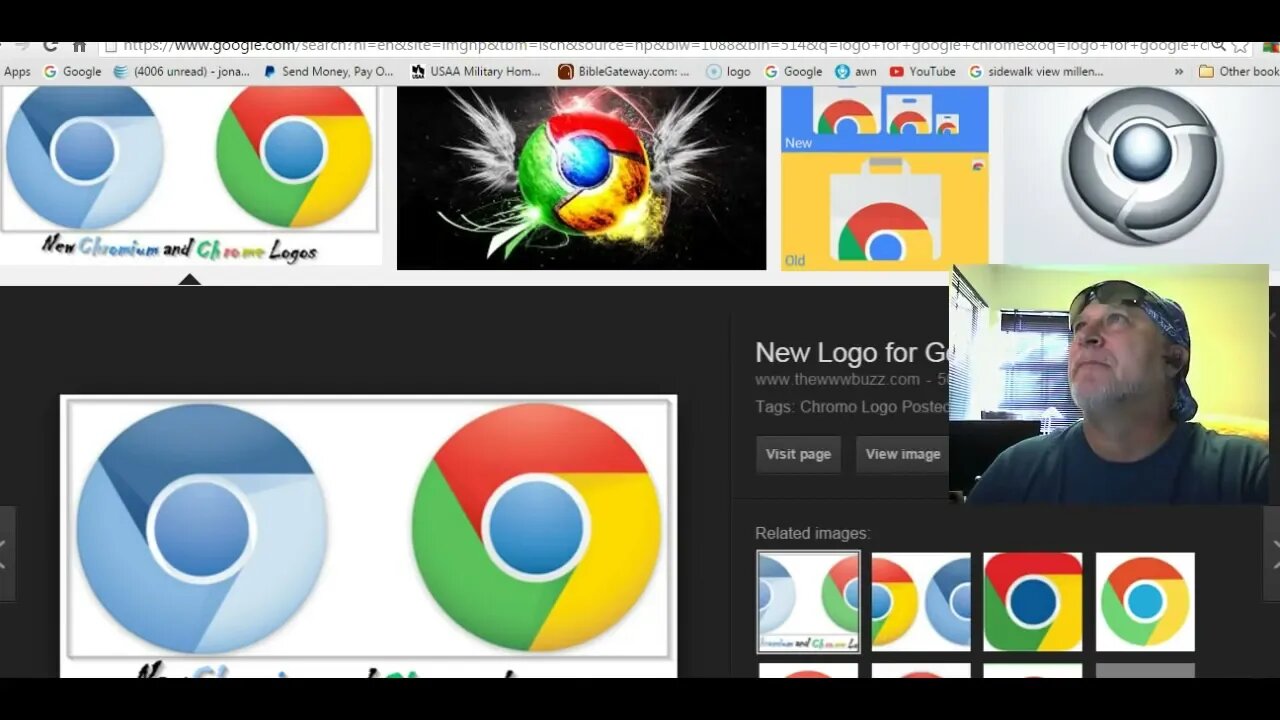Select second related image, Chrome beside Chromium
The height and width of the screenshot is (720, 1280).
click(921, 602)
